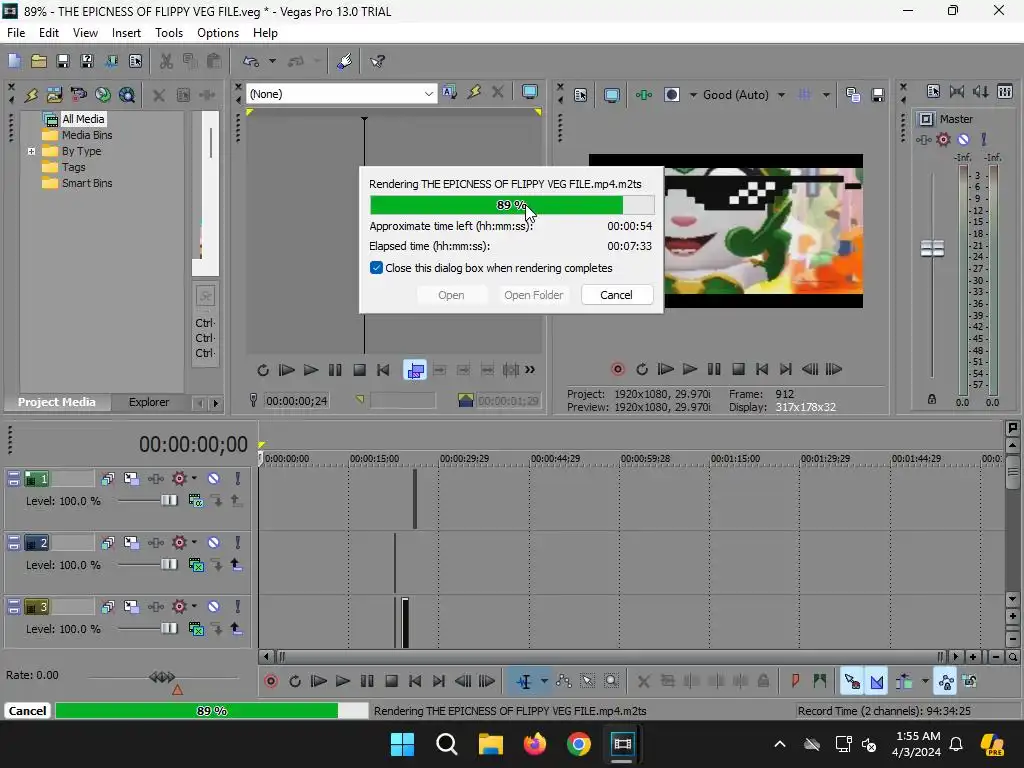Expand the By Type media folder
The height and width of the screenshot is (768, 1024).
point(31,152)
